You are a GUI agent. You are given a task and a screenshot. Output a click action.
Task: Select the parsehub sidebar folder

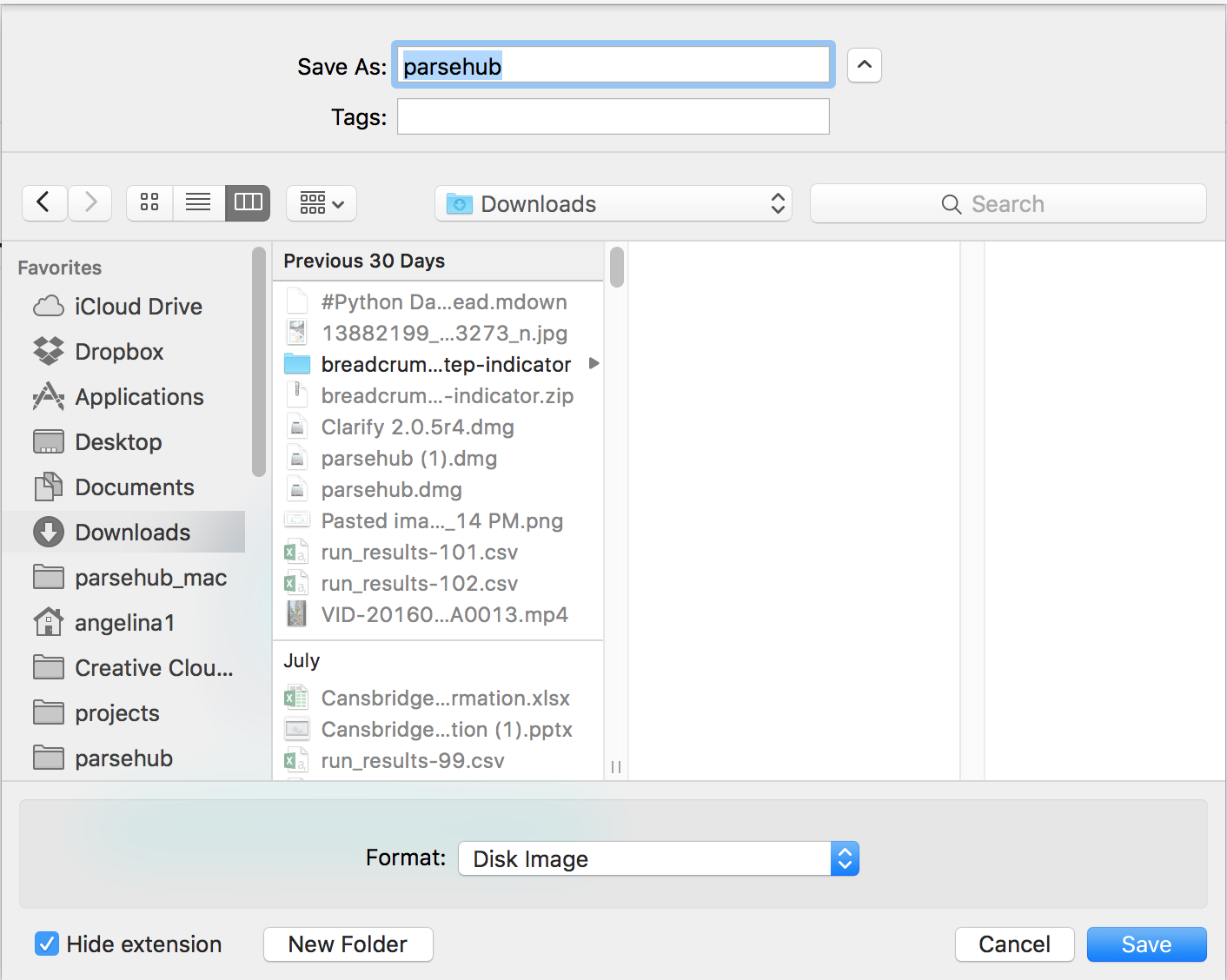[x=123, y=758]
